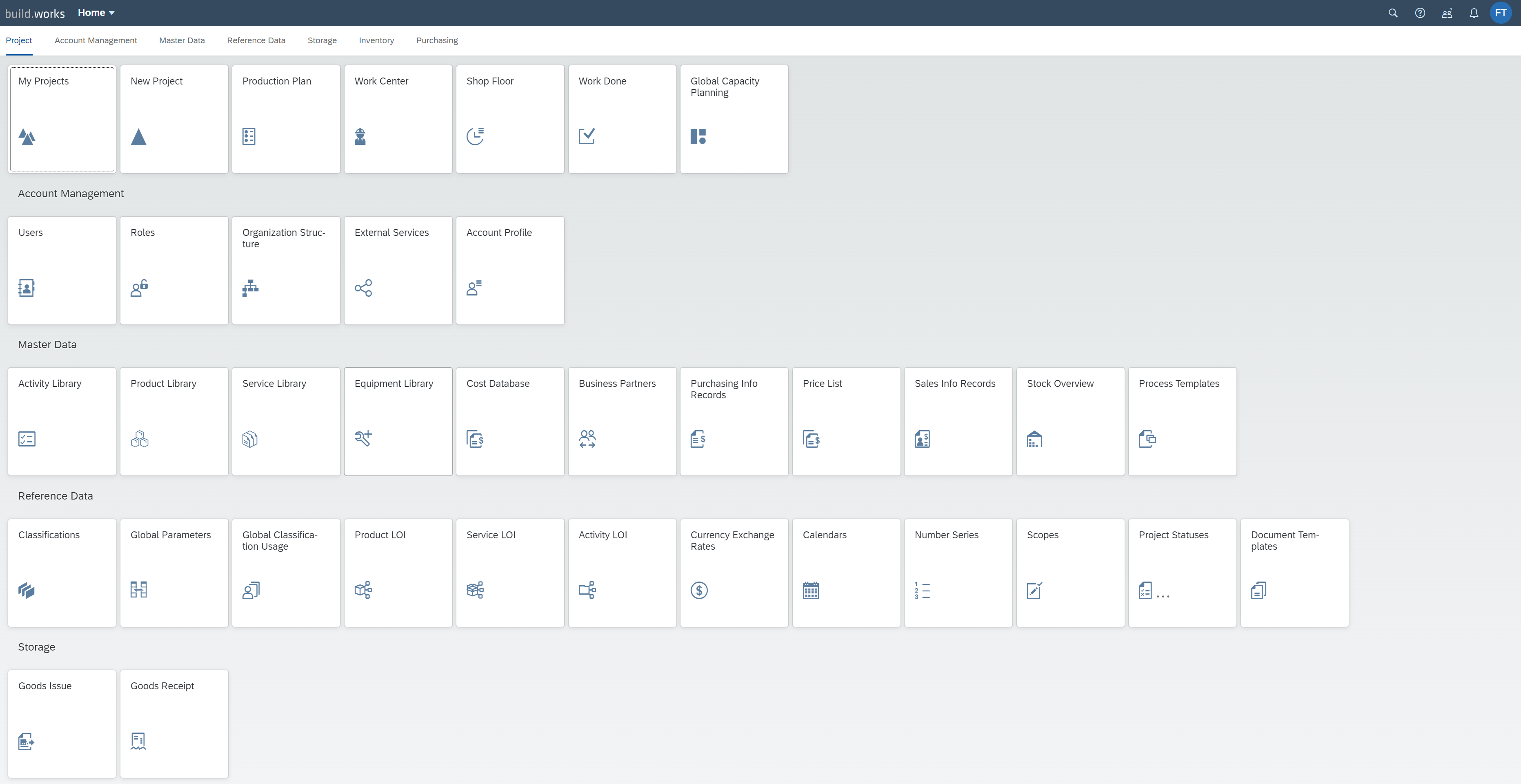The width and height of the screenshot is (1521, 784).
Task: Switch to the Purchasing tab
Action: pyautogui.click(x=437, y=40)
